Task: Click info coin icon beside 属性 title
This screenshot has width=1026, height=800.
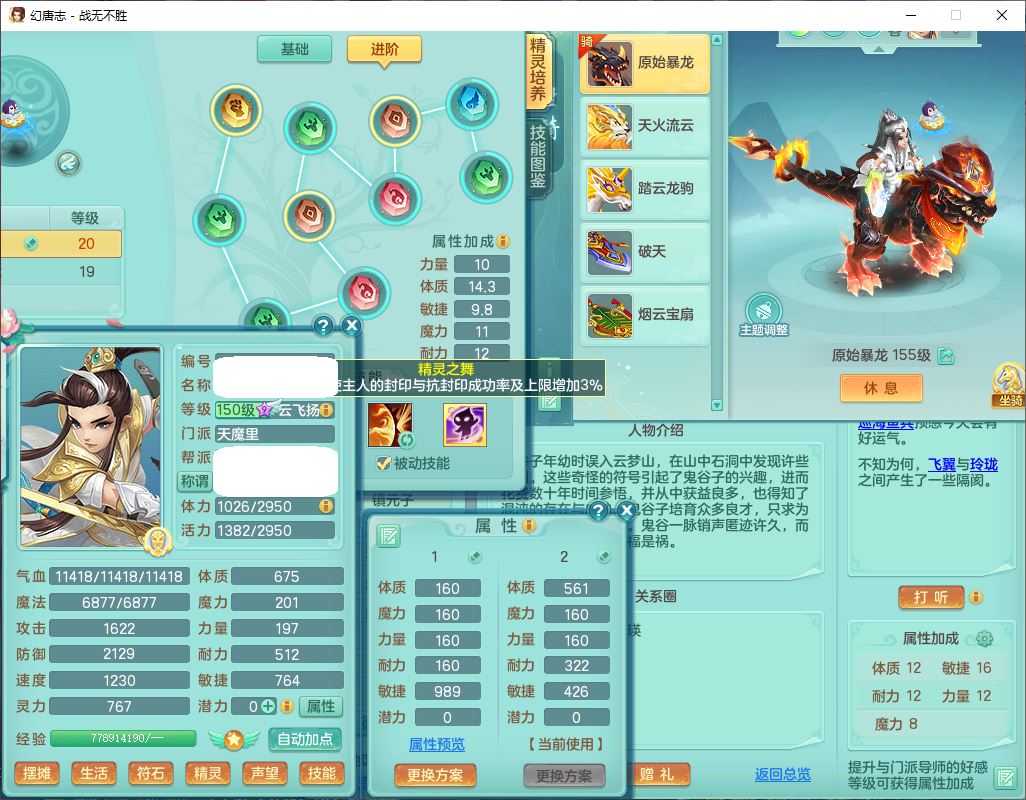Action: (529, 525)
